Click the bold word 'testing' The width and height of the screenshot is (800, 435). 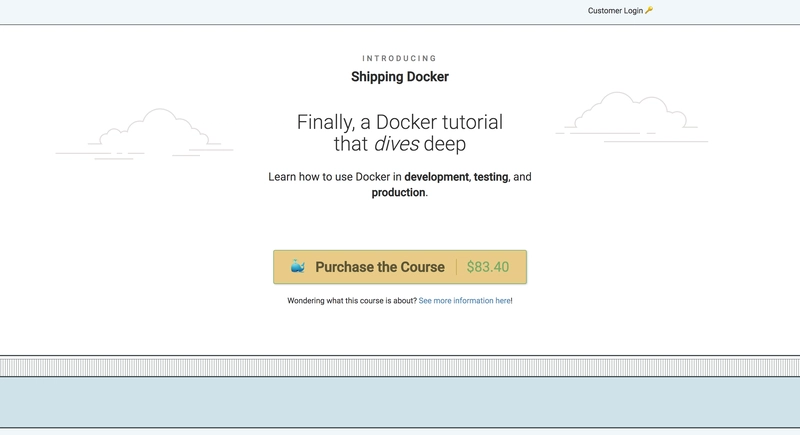491,177
